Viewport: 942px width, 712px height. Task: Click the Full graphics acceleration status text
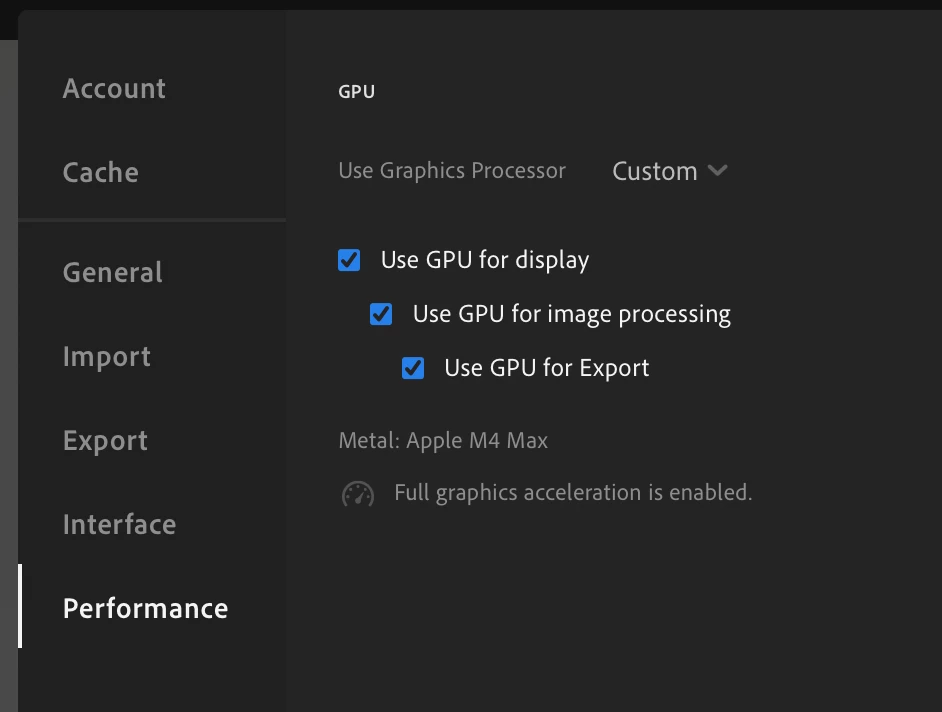(572, 493)
